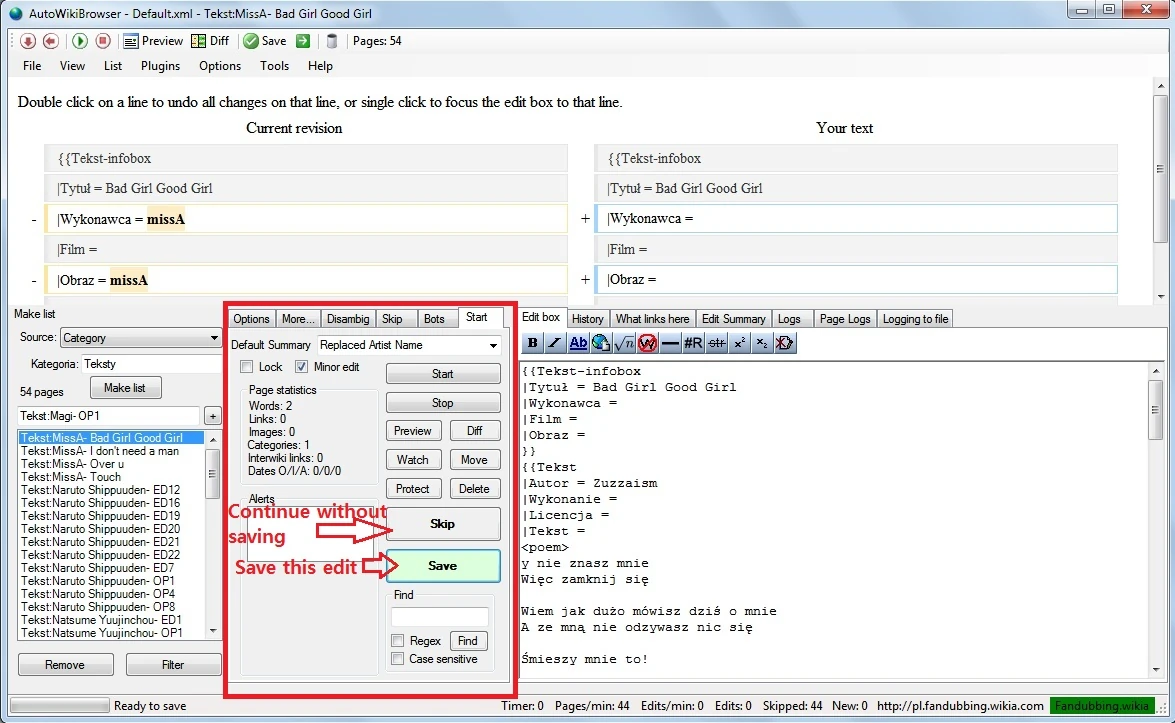Click the Find text input field
1175x723 pixels.
tap(440, 617)
